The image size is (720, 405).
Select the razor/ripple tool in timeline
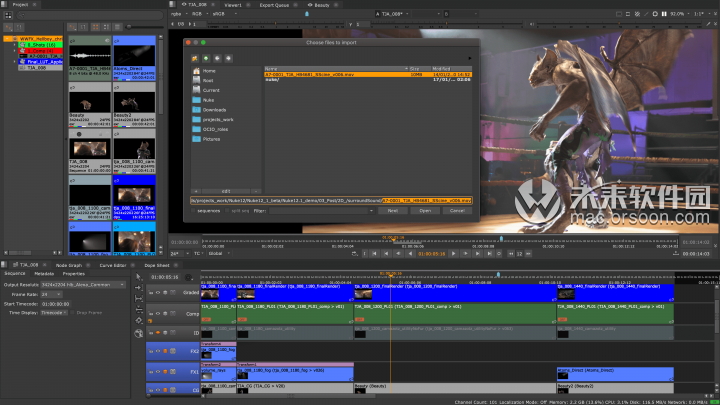pyautogui.click(x=139, y=309)
